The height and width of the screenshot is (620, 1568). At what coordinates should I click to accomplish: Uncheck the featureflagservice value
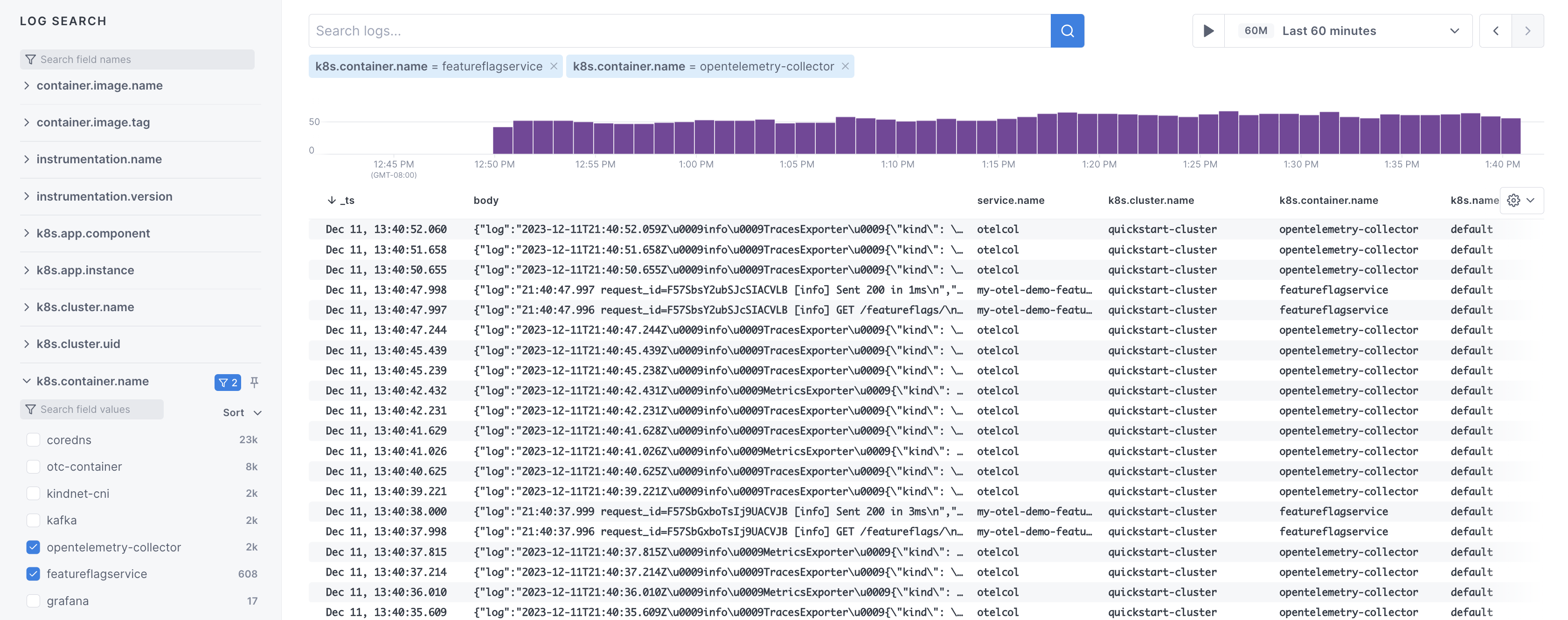tap(33, 574)
